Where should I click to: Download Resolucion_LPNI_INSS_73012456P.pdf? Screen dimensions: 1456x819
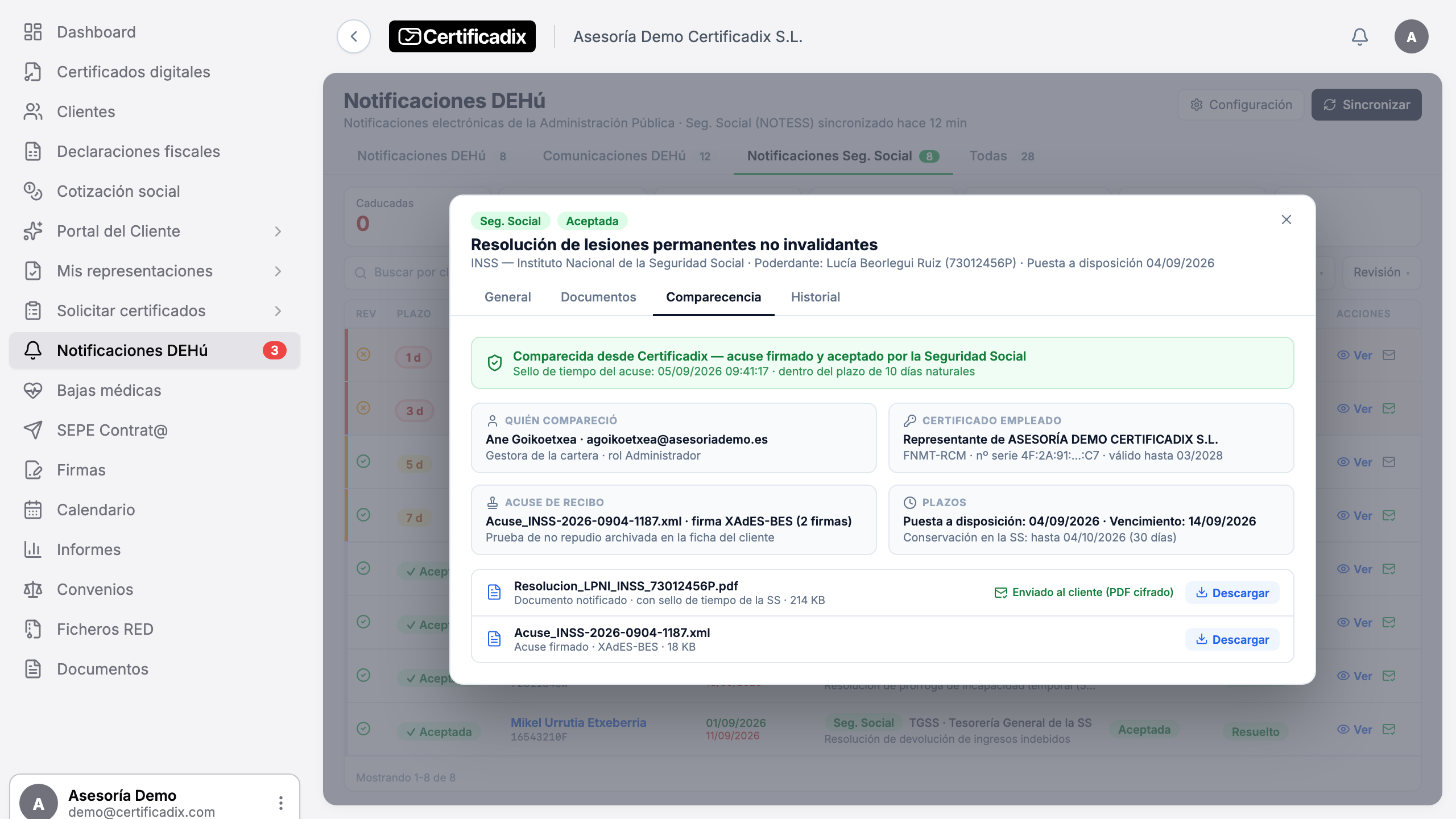coord(1232,593)
